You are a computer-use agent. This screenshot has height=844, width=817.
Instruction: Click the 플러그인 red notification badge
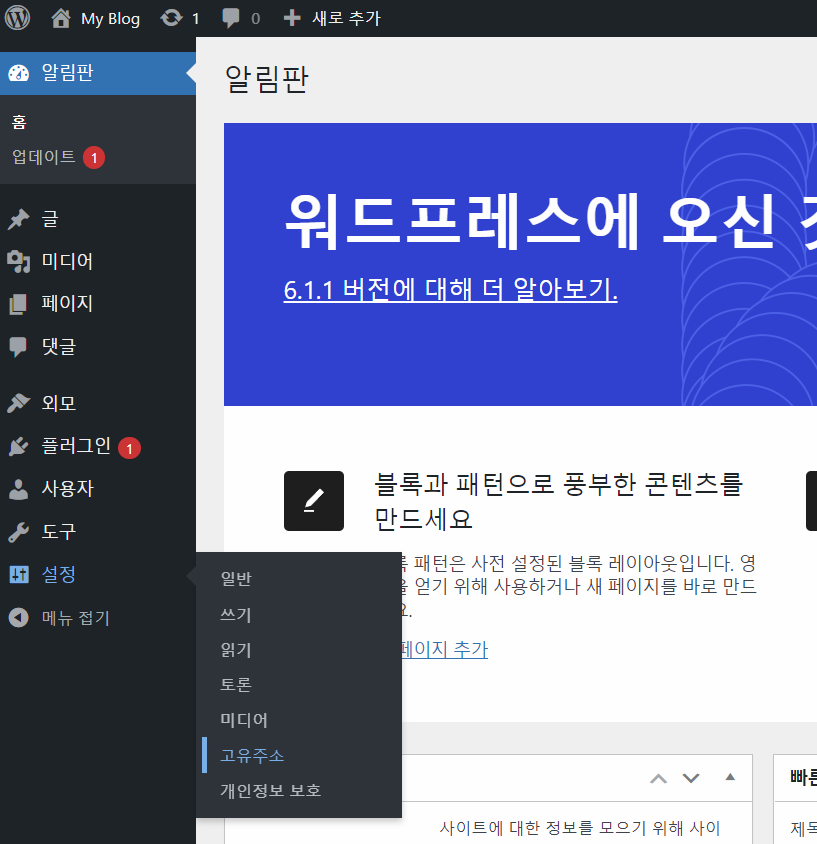(129, 448)
